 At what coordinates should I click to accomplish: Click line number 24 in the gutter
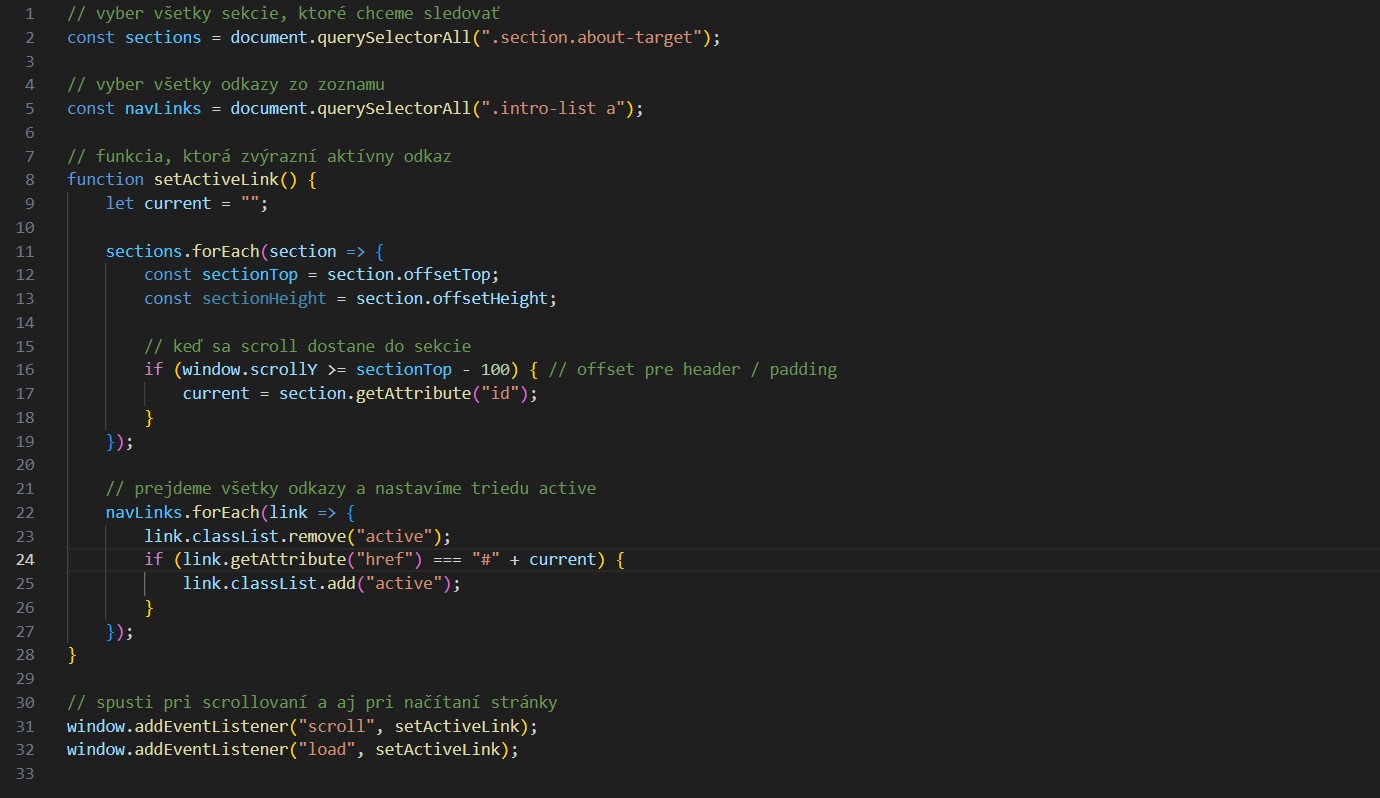coord(24,560)
